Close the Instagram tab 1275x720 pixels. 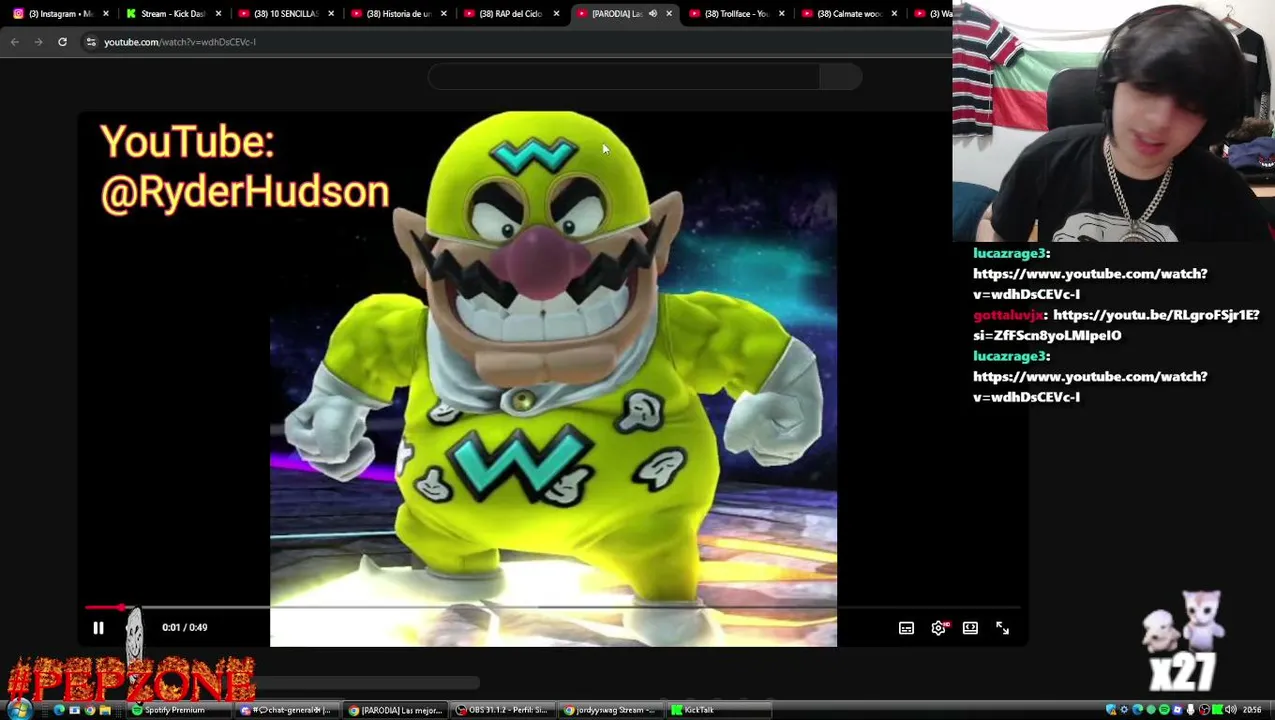click(106, 13)
